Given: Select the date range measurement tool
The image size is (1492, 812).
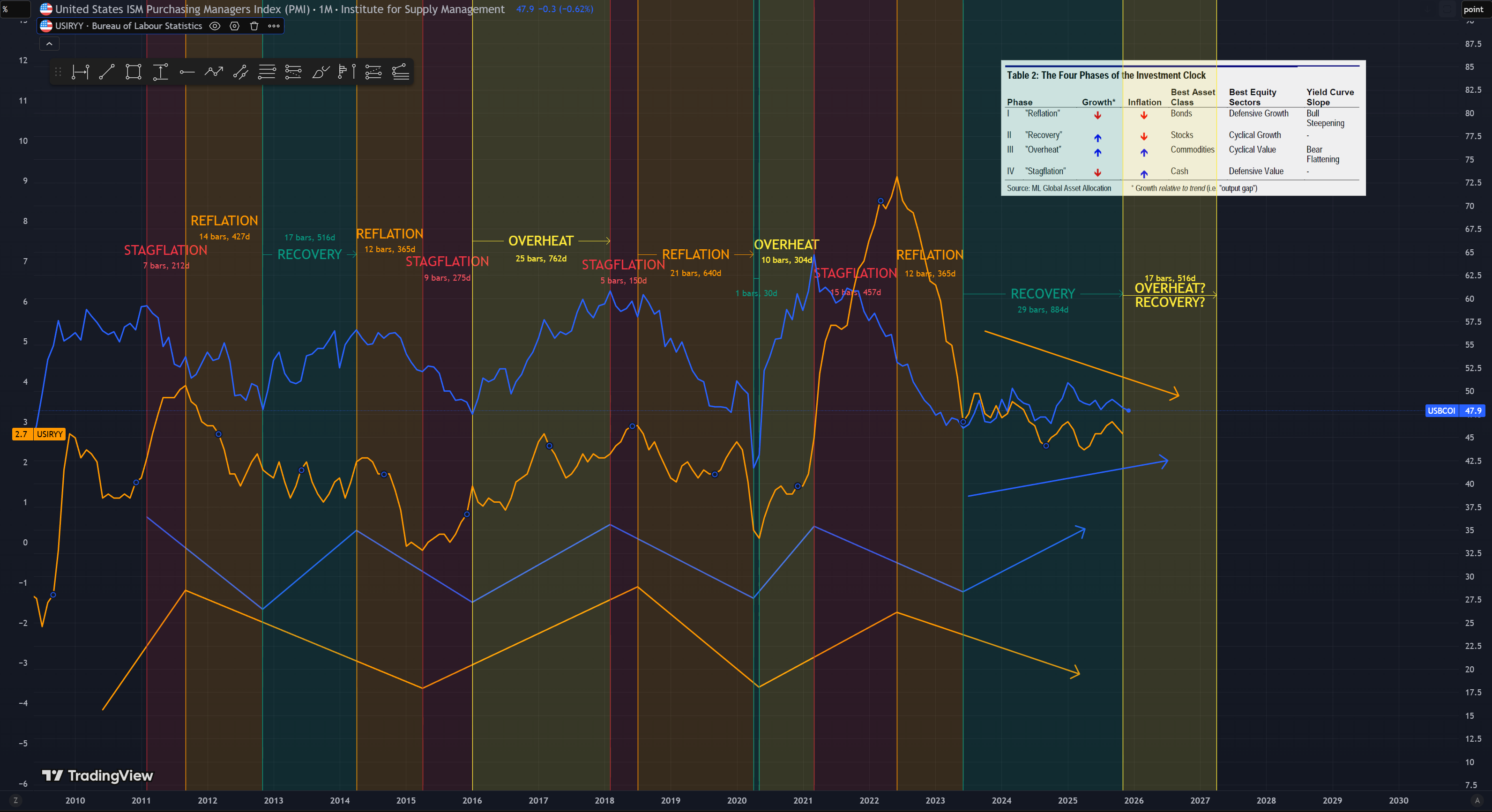Looking at the screenshot, I should (80, 72).
